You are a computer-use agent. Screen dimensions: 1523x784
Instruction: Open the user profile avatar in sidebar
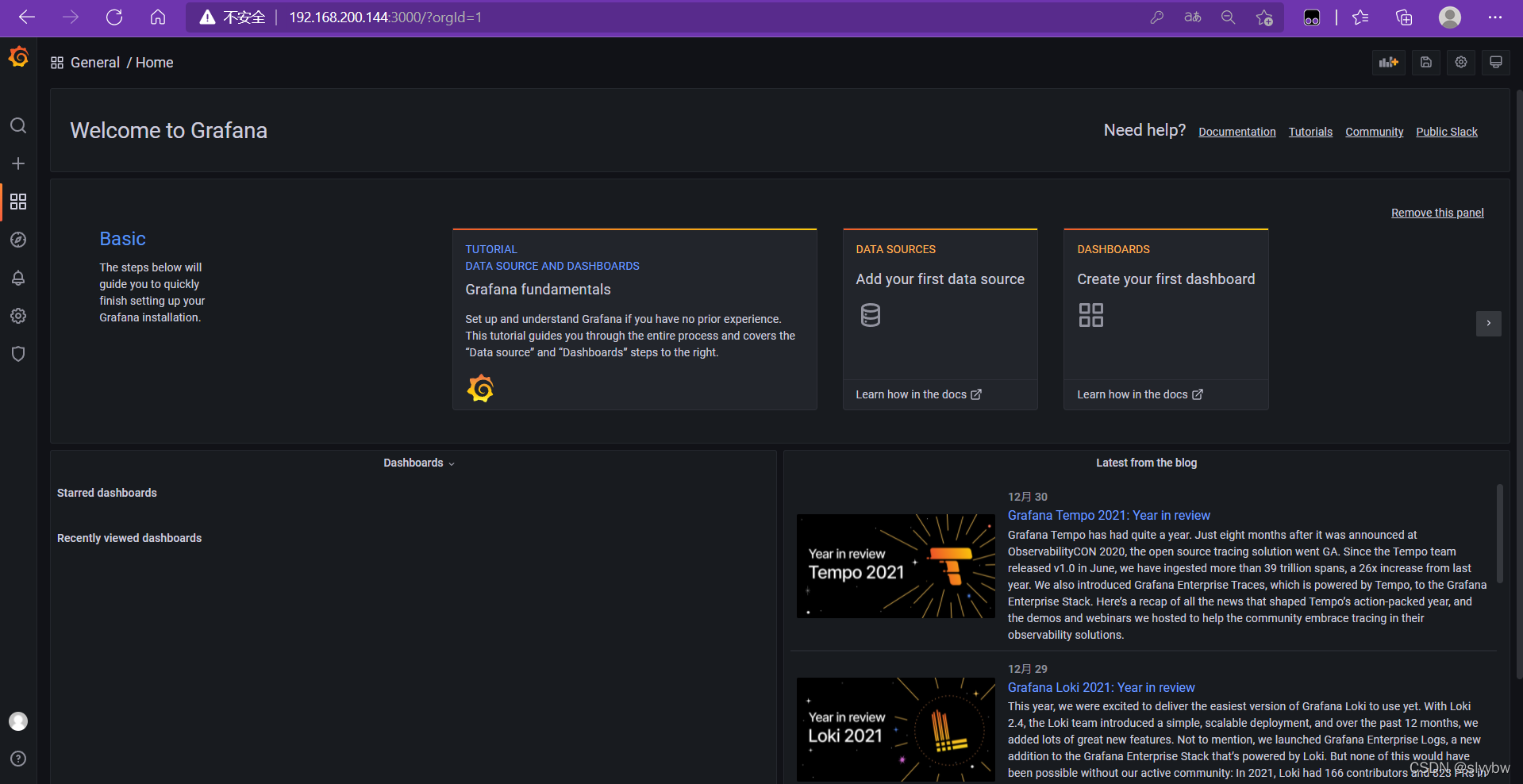click(x=18, y=721)
